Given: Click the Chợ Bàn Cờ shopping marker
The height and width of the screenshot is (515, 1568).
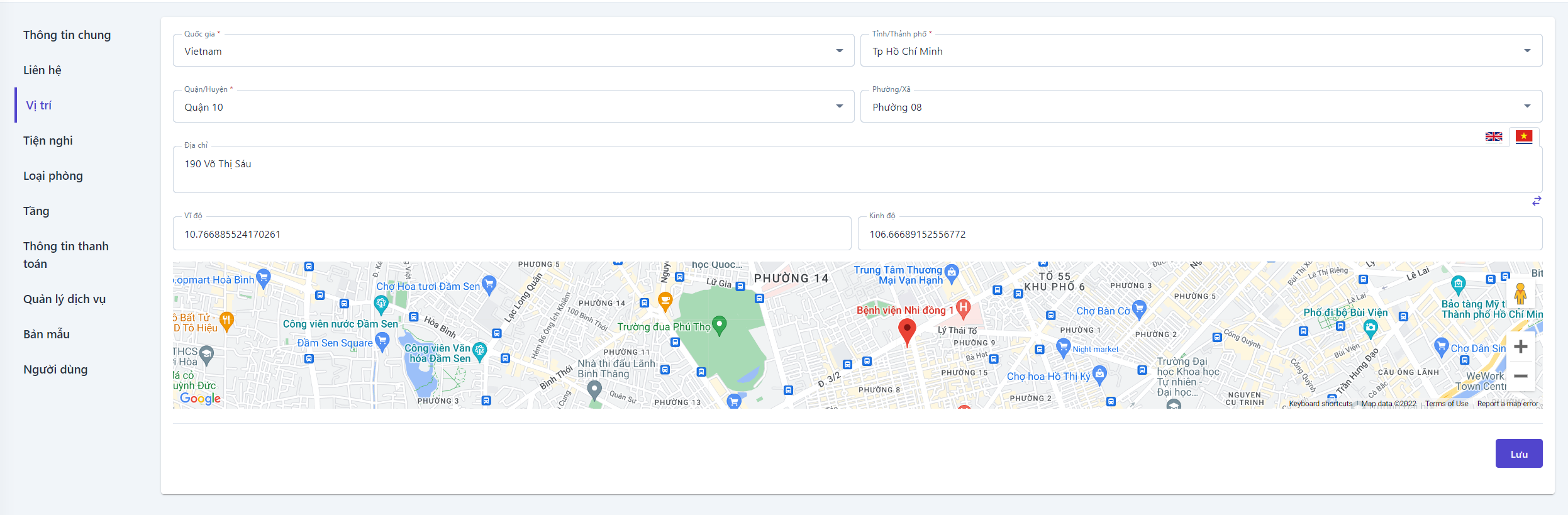Looking at the screenshot, I should (1138, 309).
